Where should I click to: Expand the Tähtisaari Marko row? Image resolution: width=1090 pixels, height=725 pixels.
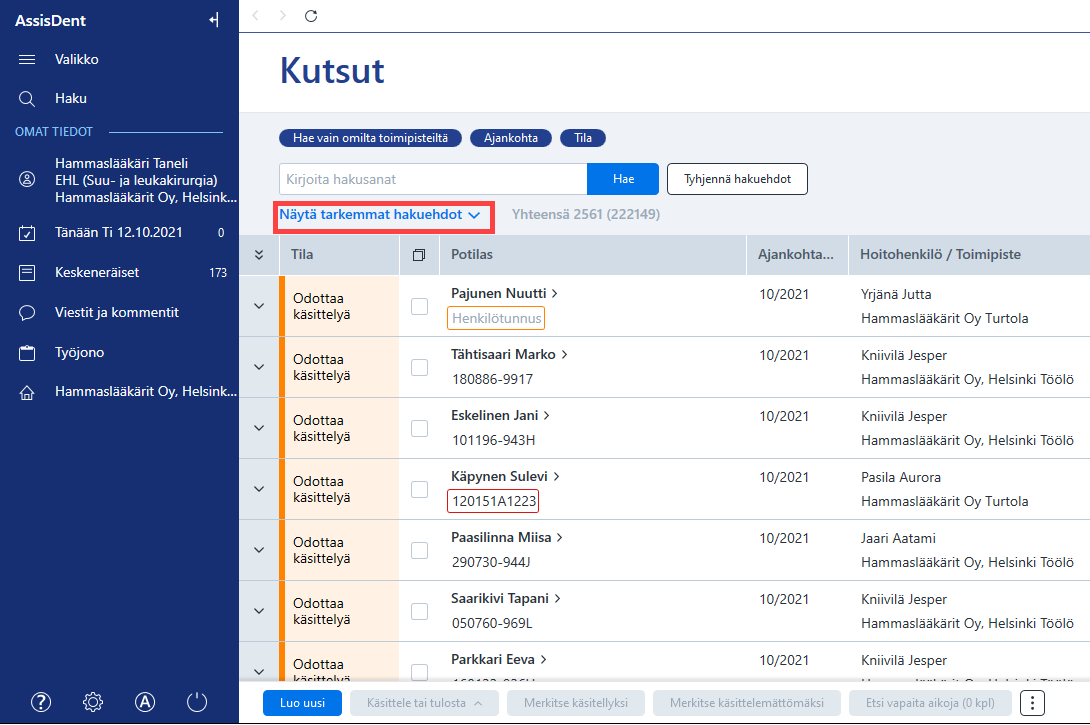coord(259,367)
